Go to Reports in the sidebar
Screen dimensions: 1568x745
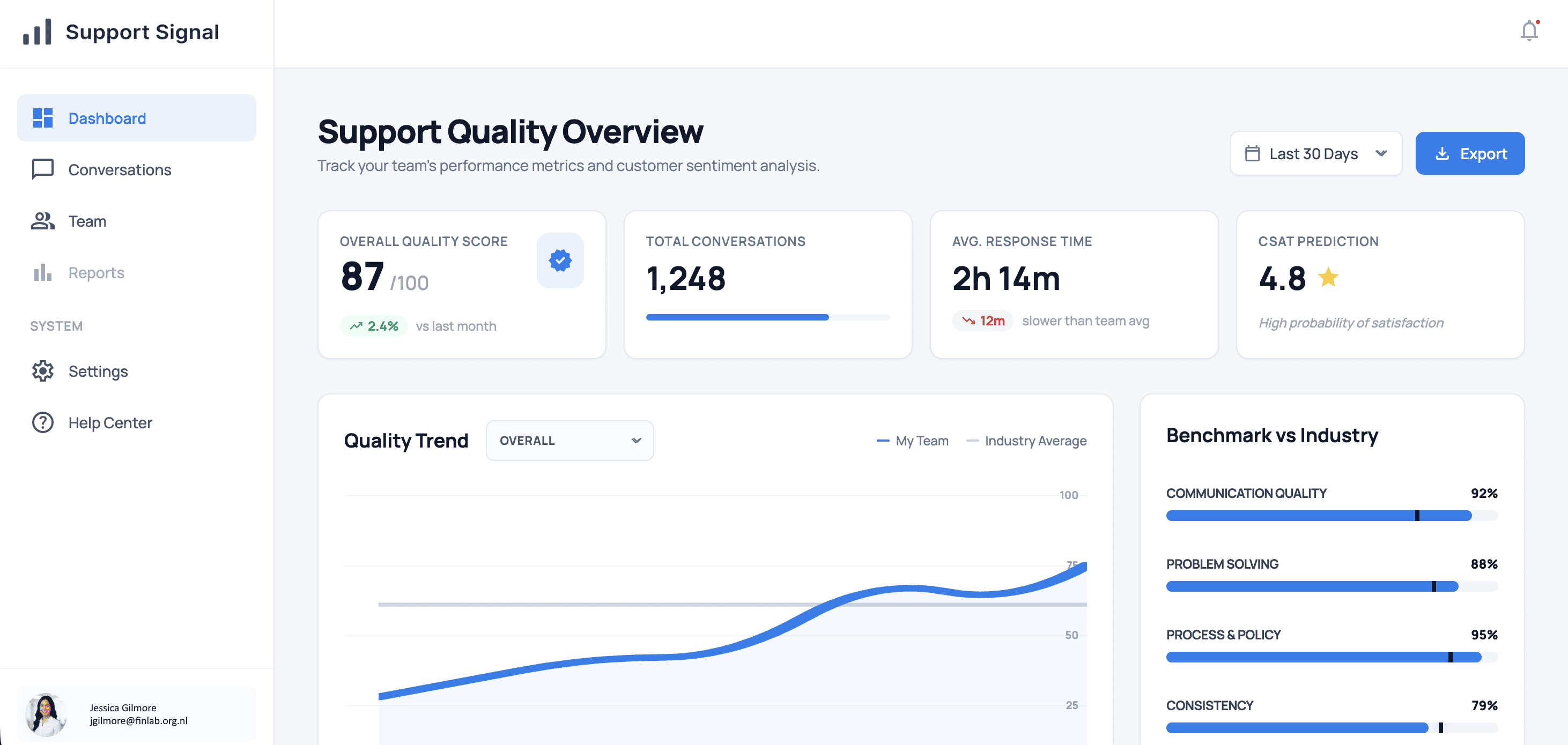pyautogui.click(x=96, y=272)
